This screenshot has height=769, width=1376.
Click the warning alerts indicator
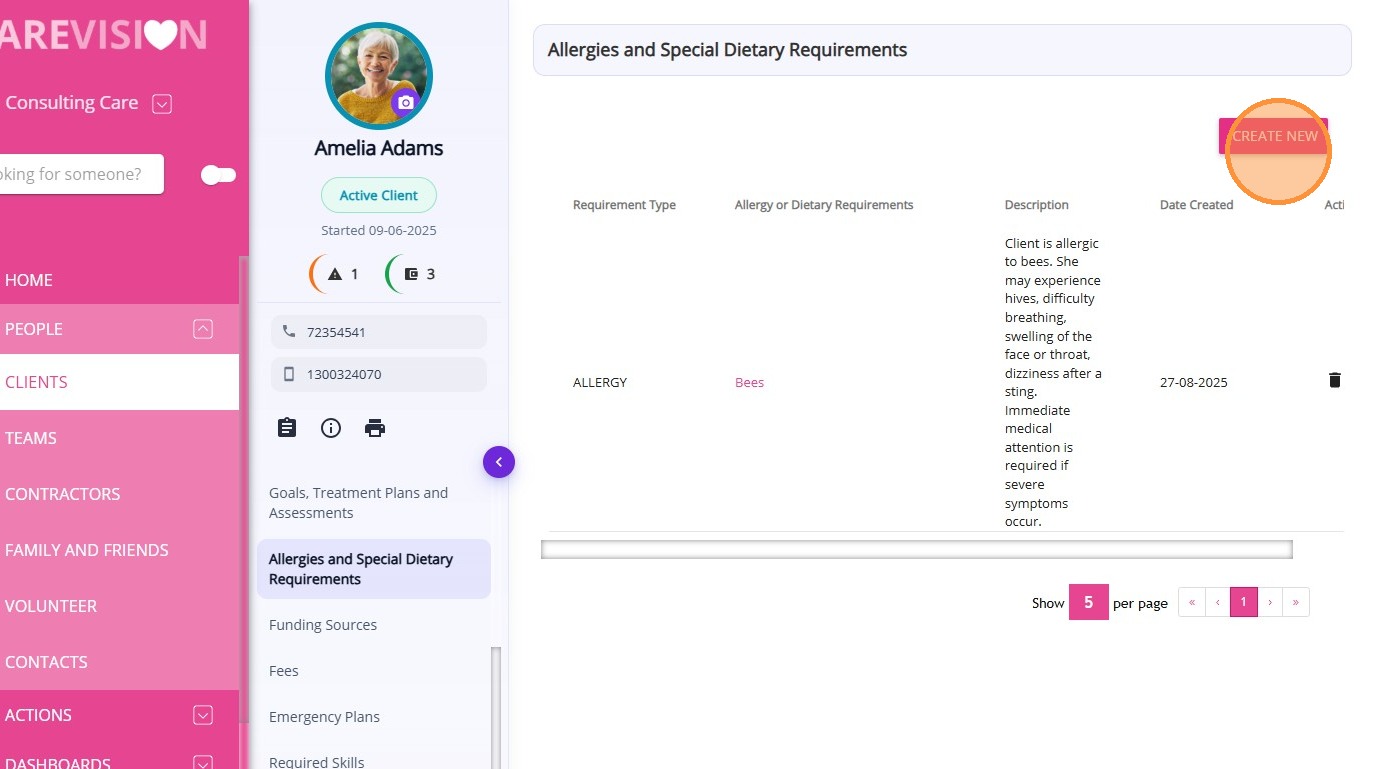coord(336,274)
